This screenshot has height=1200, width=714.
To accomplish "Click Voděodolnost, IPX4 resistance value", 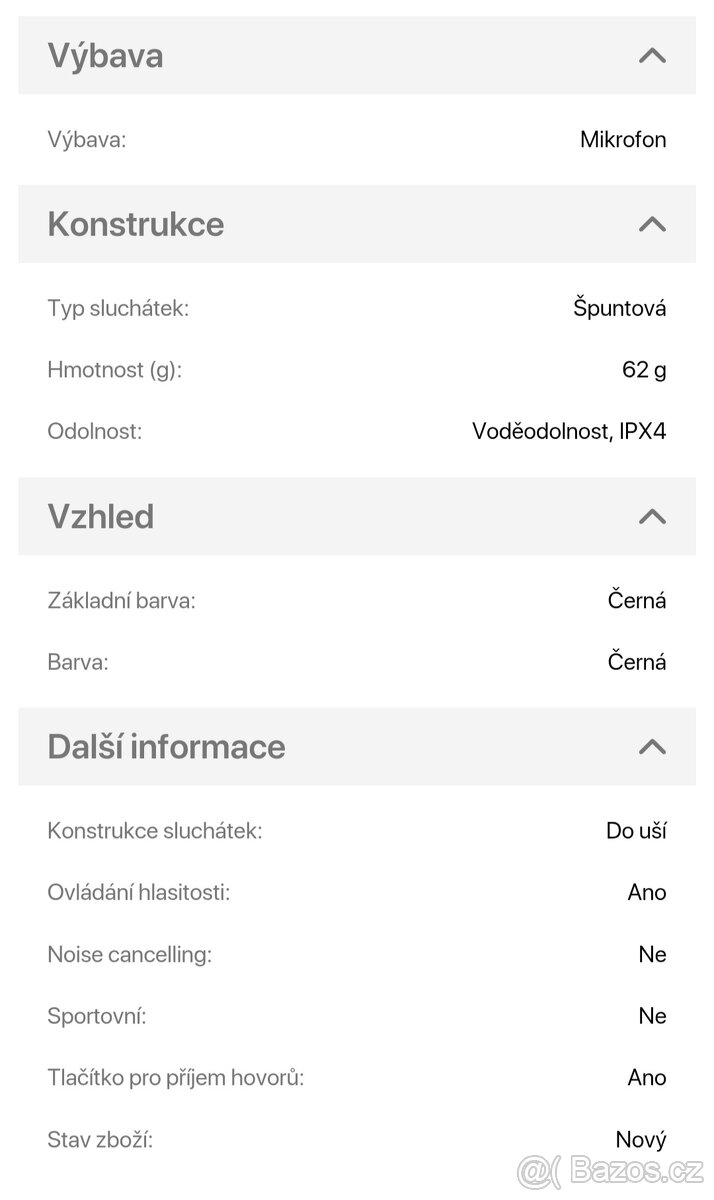I will 571,431.
